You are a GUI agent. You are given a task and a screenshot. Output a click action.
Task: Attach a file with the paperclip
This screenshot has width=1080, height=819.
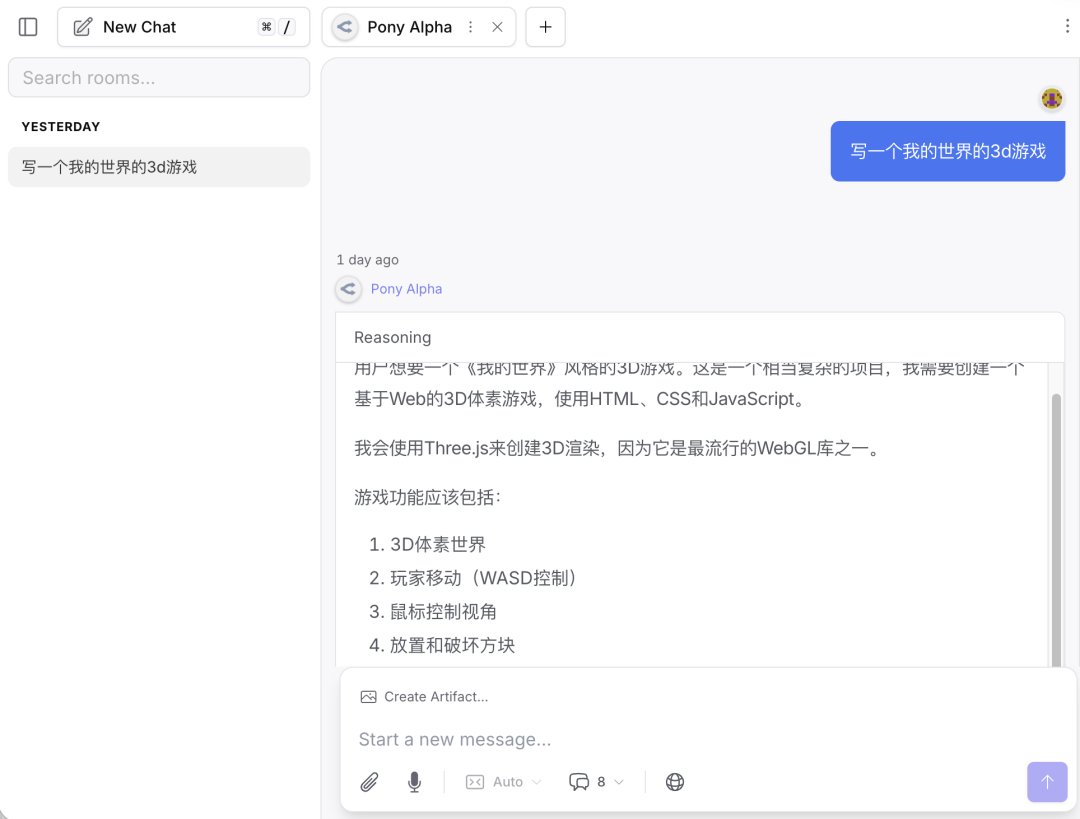[369, 782]
